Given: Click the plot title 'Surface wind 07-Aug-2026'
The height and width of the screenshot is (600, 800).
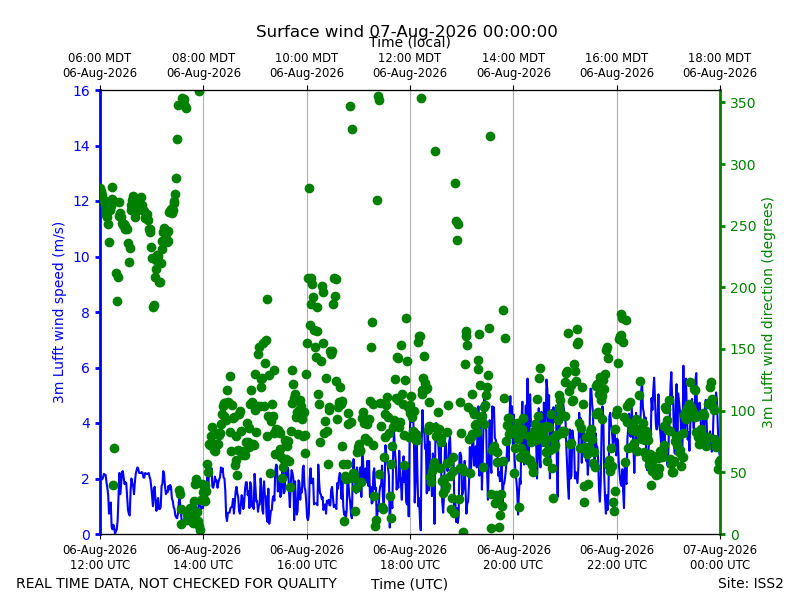Looking at the screenshot, I should click(366, 31).
